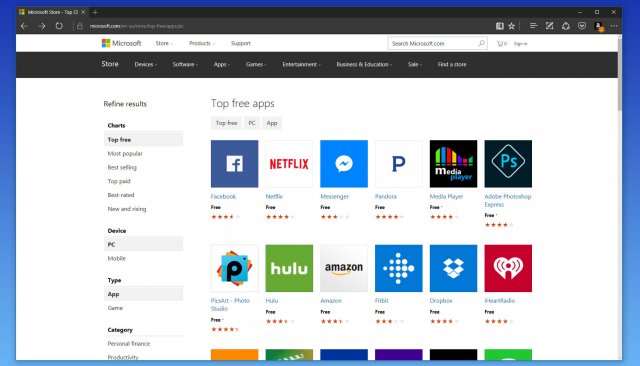Open the Edge Hub icon
This screenshot has height=366, width=640.
(533, 26)
